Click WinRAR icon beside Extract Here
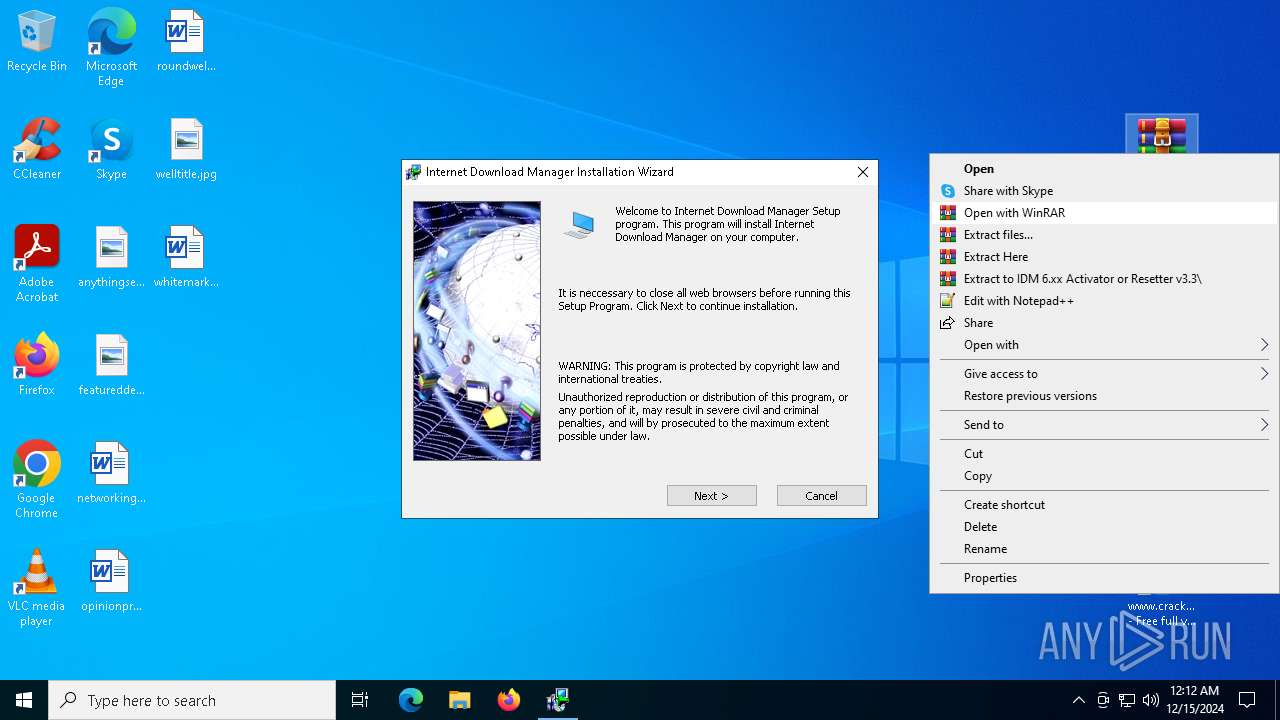 tap(947, 257)
